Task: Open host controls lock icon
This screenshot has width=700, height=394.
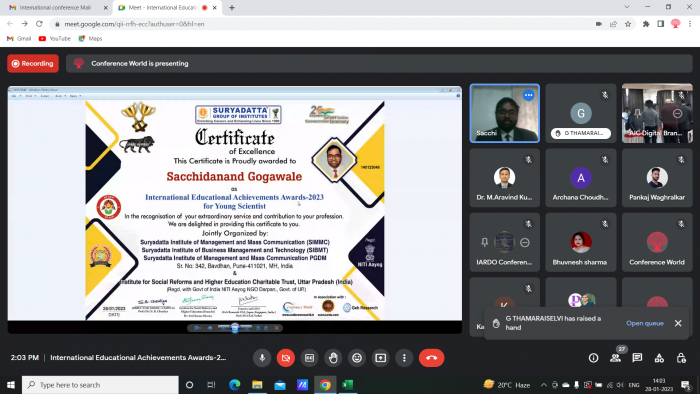Action: click(x=681, y=358)
